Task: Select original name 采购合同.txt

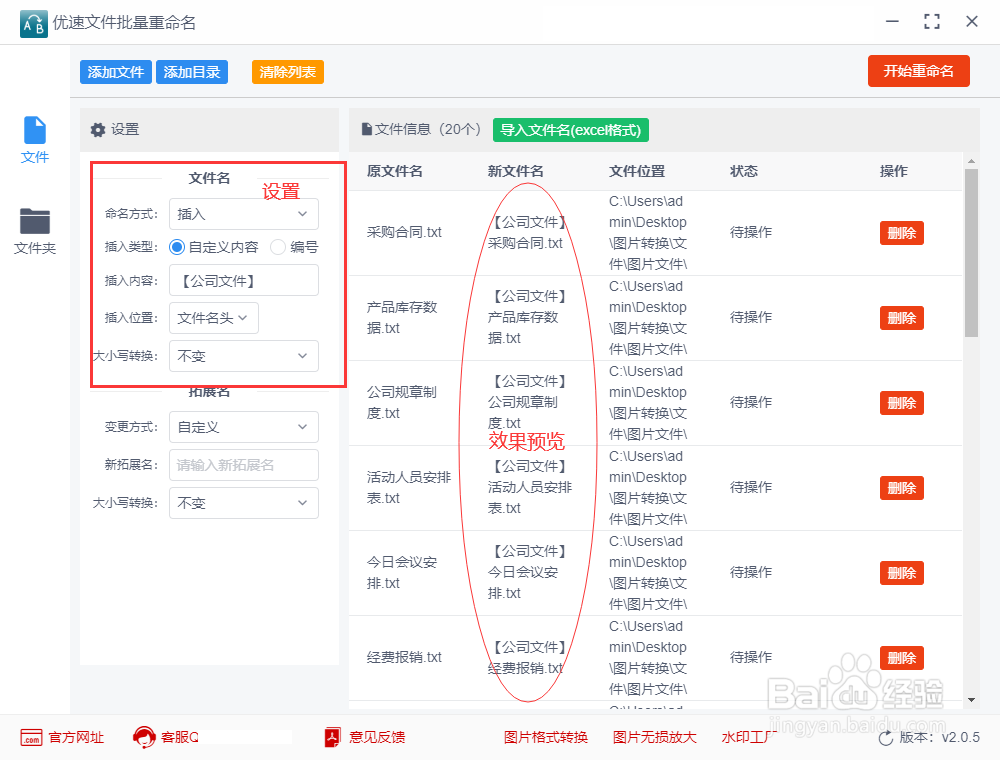Action: point(404,232)
